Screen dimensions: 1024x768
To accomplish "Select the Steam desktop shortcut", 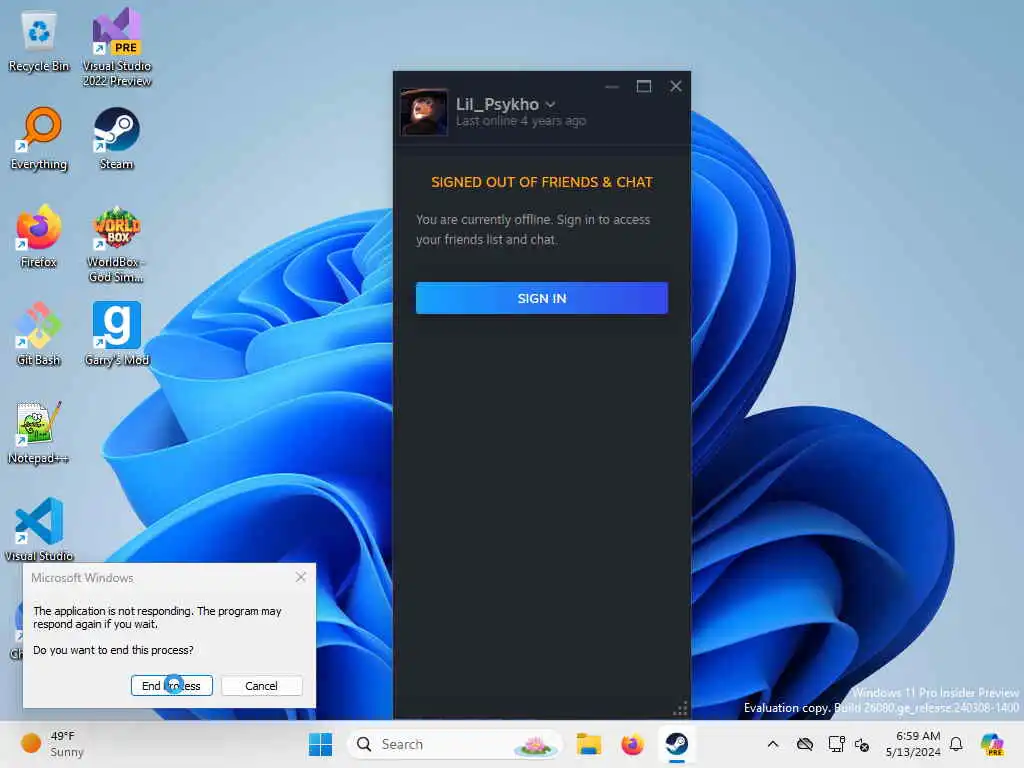I will click(117, 139).
